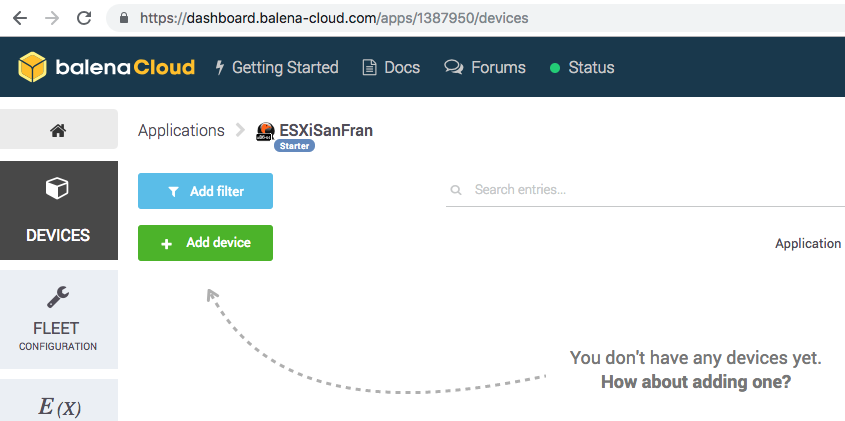Click the Application column header
The width and height of the screenshot is (845, 421).
point(808,243)
